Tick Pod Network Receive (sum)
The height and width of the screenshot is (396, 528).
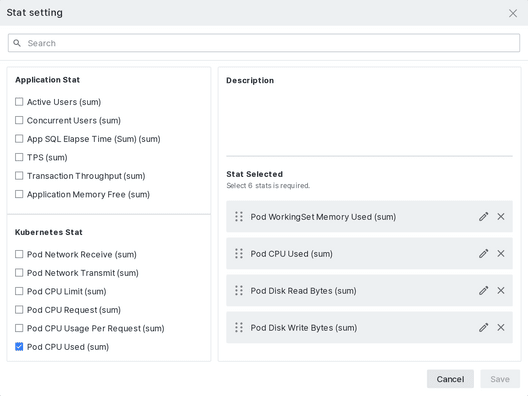tap(19, 254)
